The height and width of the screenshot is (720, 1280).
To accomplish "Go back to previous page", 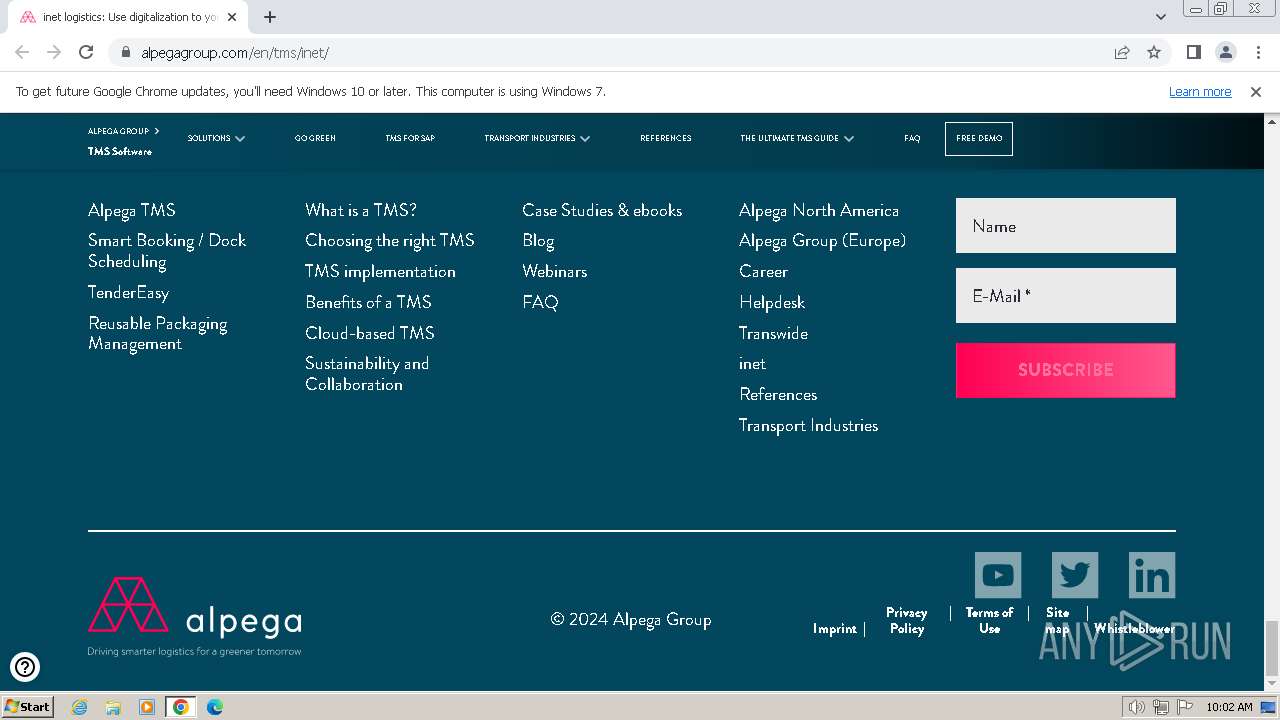I will [22, 52].
